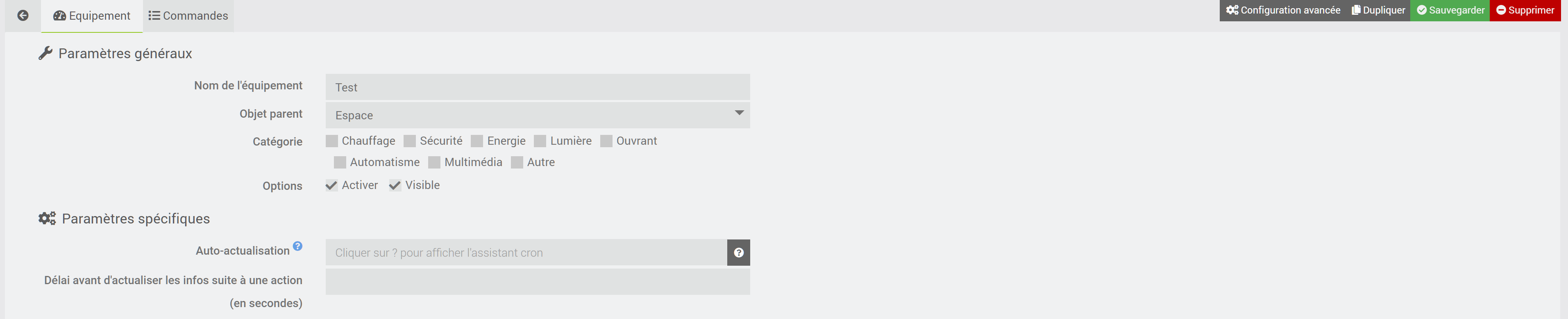Check the Sécurité category box
The height and width of the screenshot is (319, 1568).
coord(410,141)
